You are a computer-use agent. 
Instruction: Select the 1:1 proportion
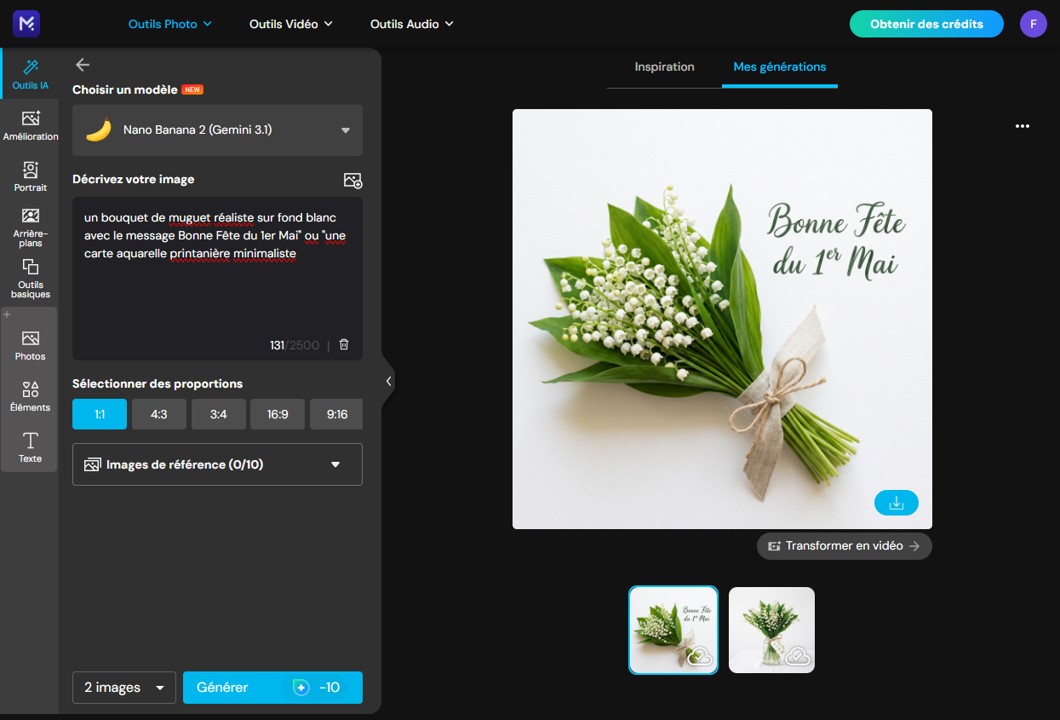99,414
